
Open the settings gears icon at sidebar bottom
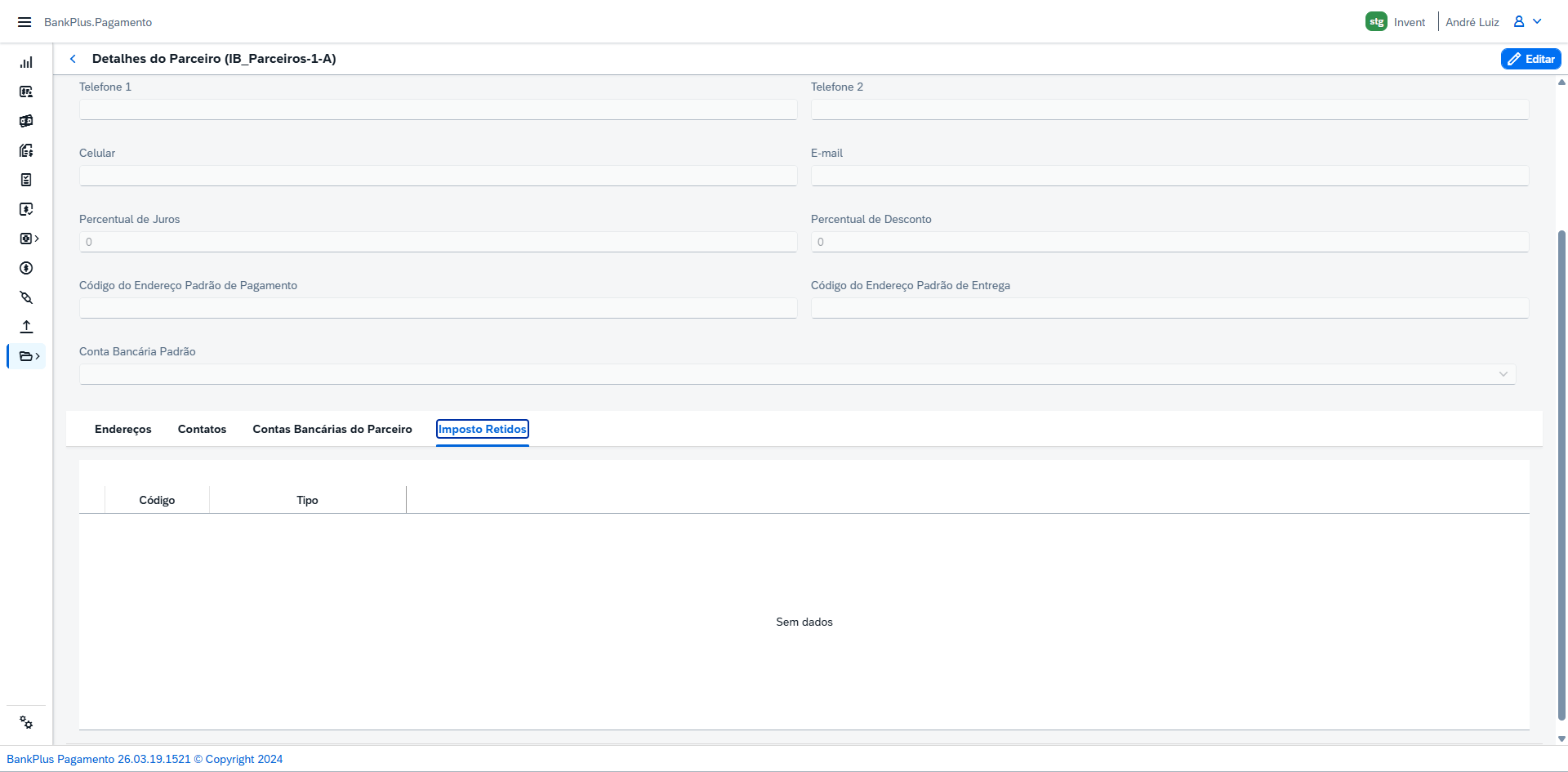[x=27, y=723]
